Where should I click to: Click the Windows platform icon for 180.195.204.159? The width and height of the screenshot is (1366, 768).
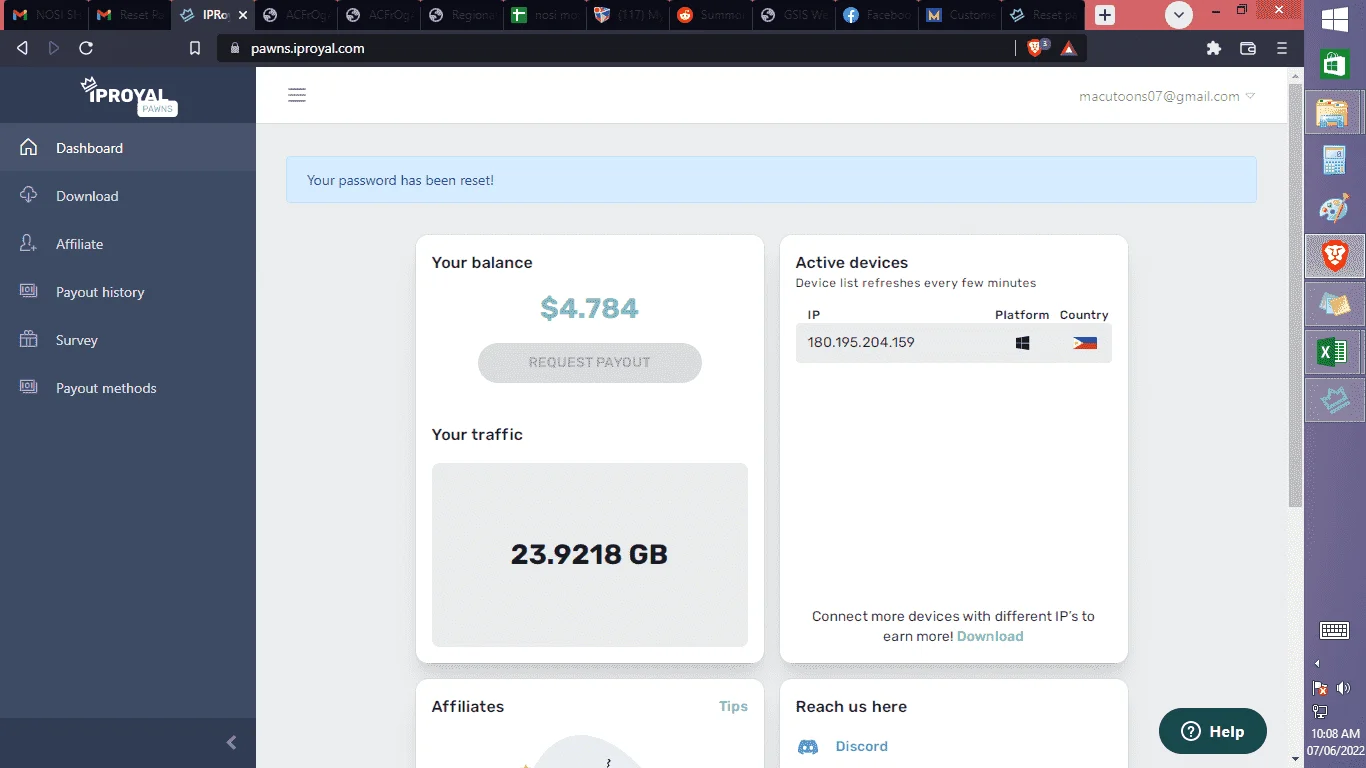1022,343
